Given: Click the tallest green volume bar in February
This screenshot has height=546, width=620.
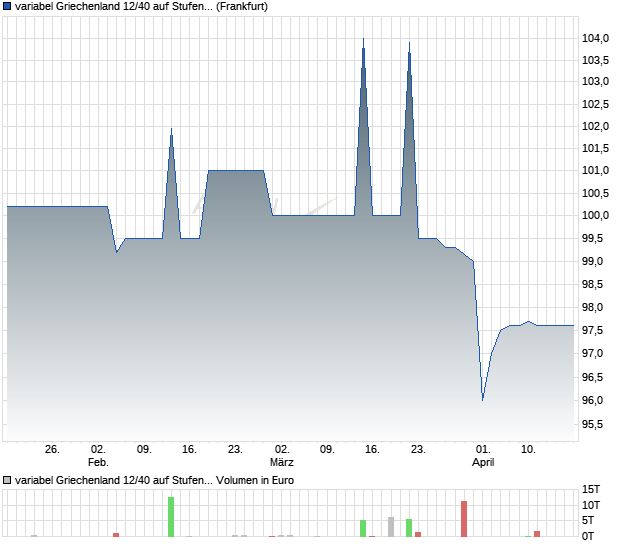Looking at the screenshot, I should 171,517.
